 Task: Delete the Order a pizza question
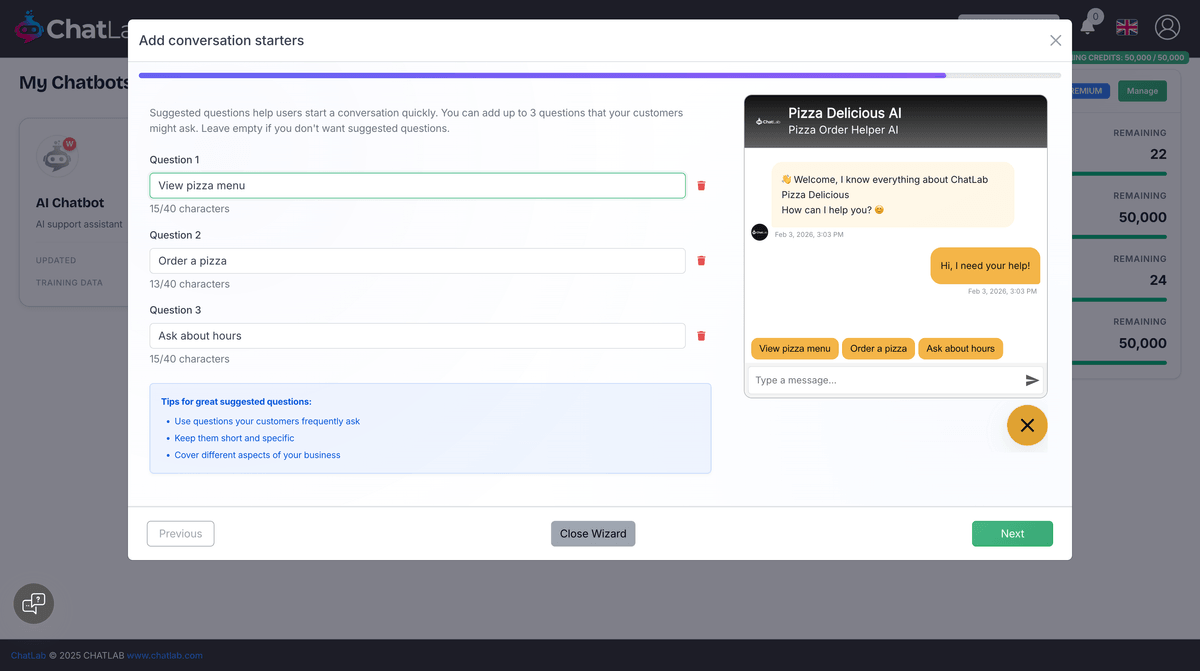(701, 260)
